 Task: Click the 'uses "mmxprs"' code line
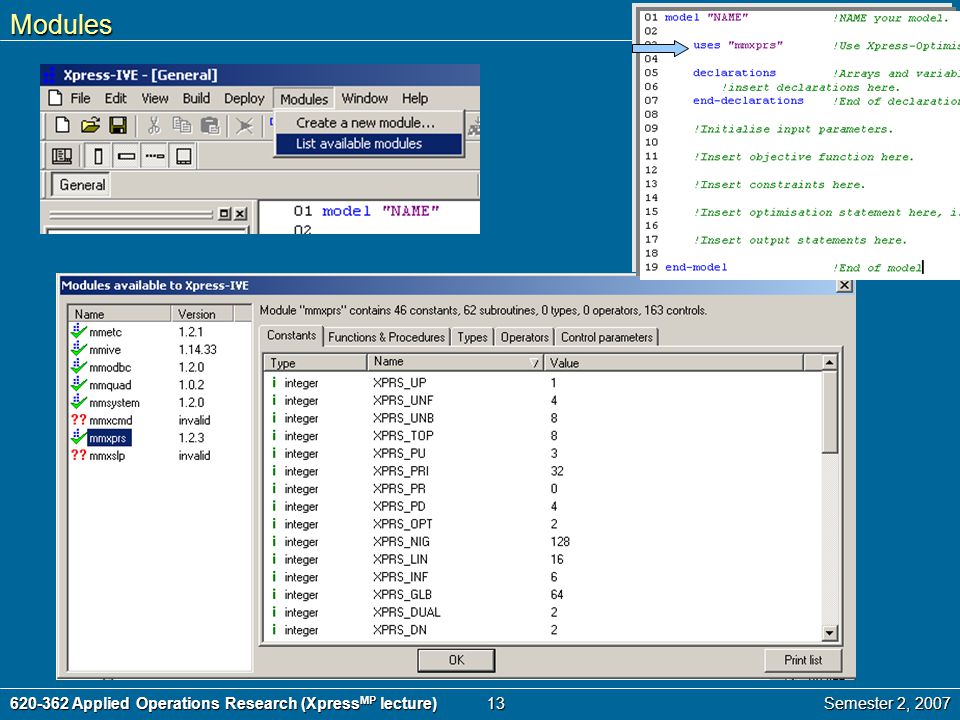point(738,45)
